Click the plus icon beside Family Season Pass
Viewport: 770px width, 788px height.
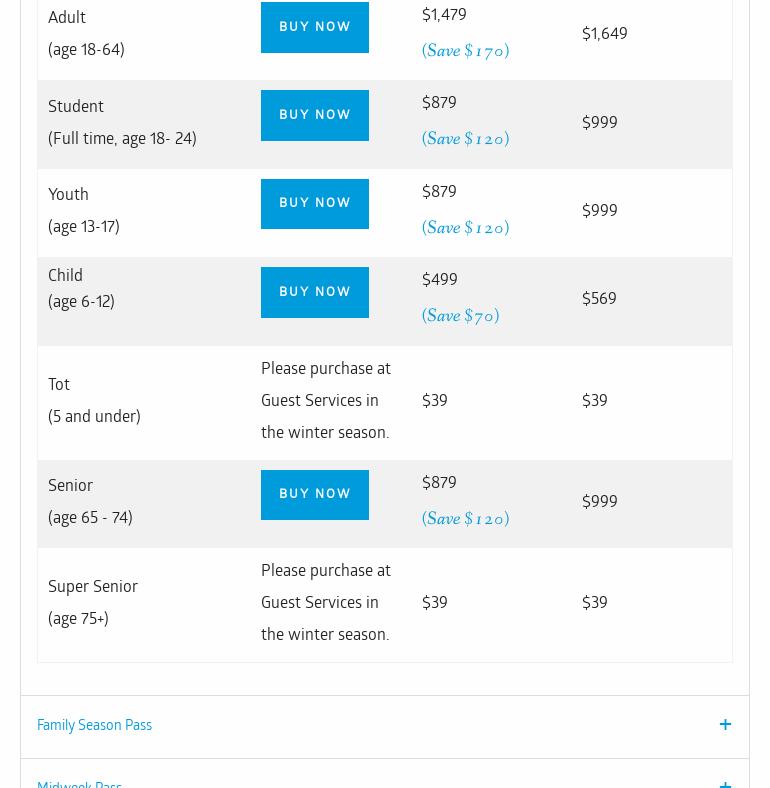pyautogui.click(x=725, y=725)
